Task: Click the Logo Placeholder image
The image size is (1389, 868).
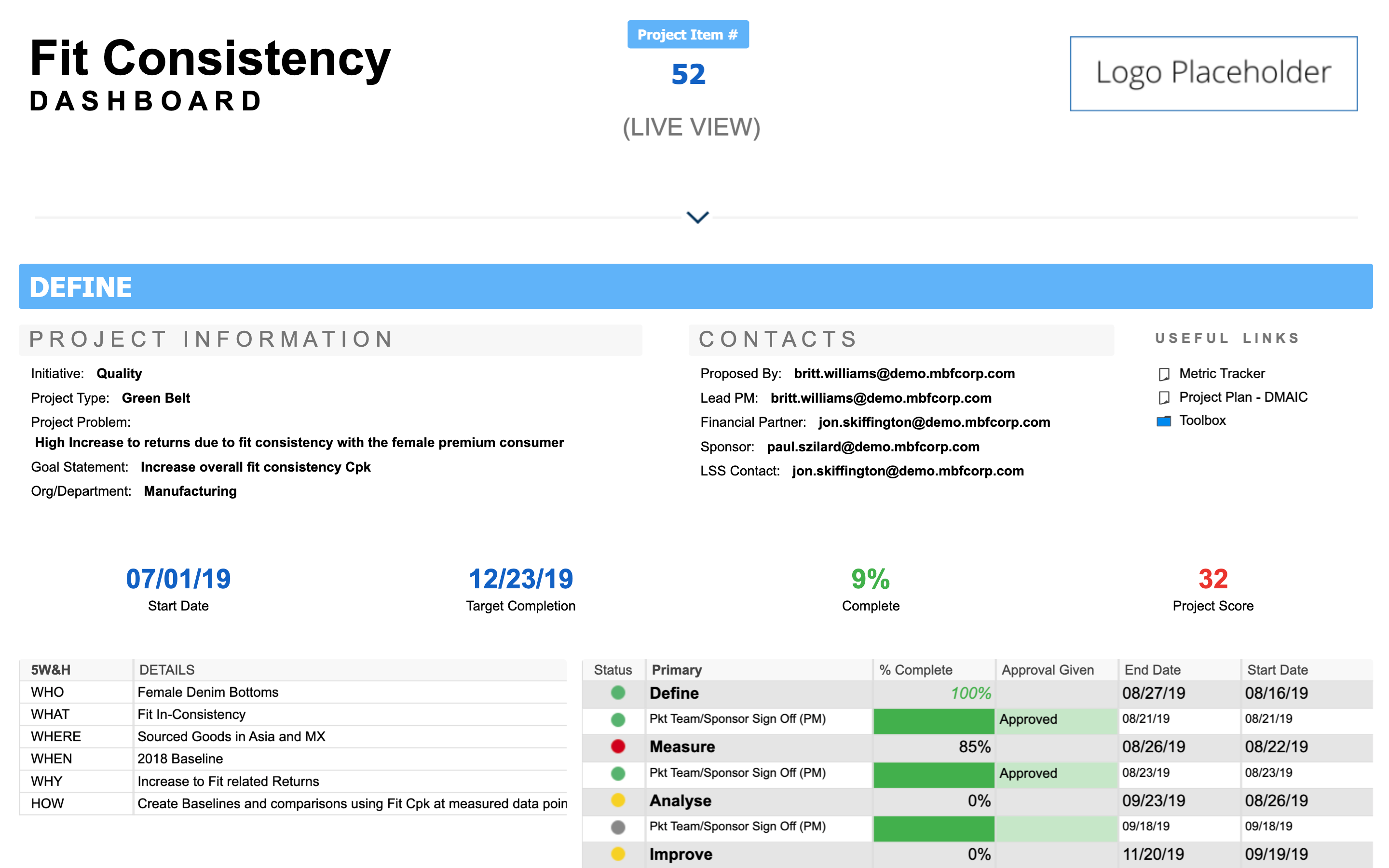Action: click(1213, 73)
